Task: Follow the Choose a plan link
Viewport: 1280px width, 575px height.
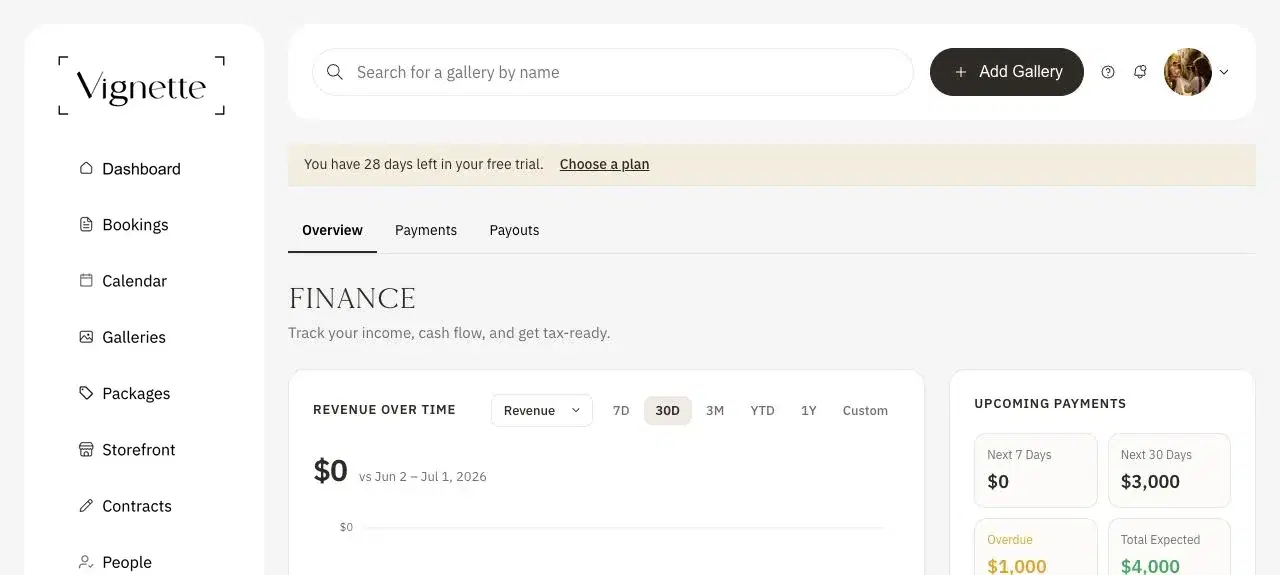Action: 604,164
